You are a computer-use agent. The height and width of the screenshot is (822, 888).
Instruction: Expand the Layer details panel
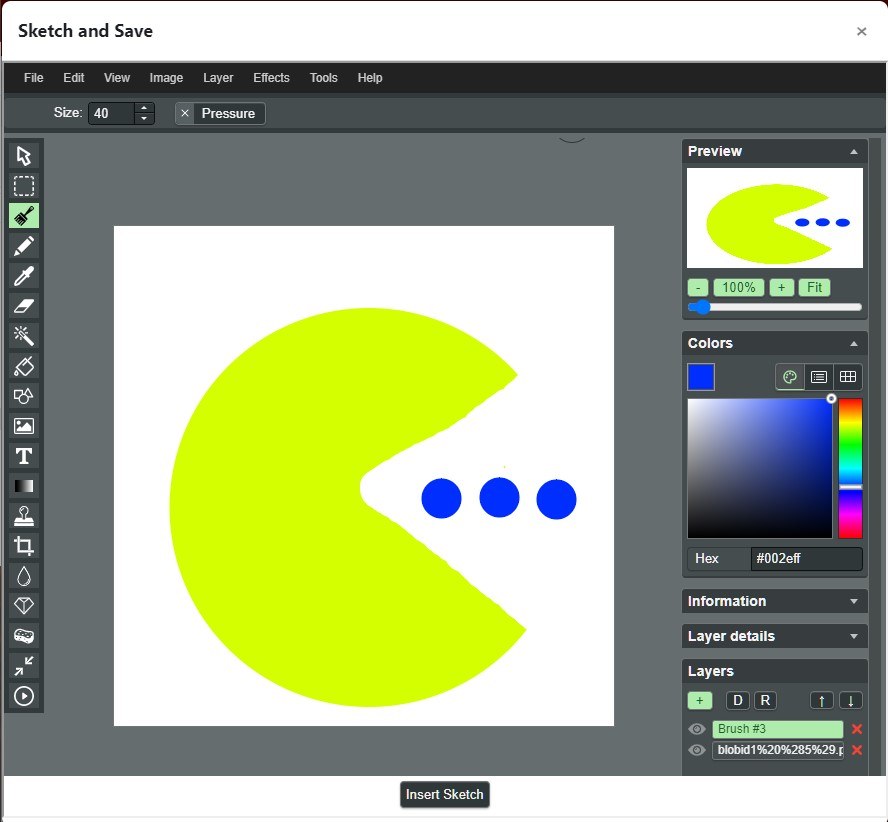853,636
